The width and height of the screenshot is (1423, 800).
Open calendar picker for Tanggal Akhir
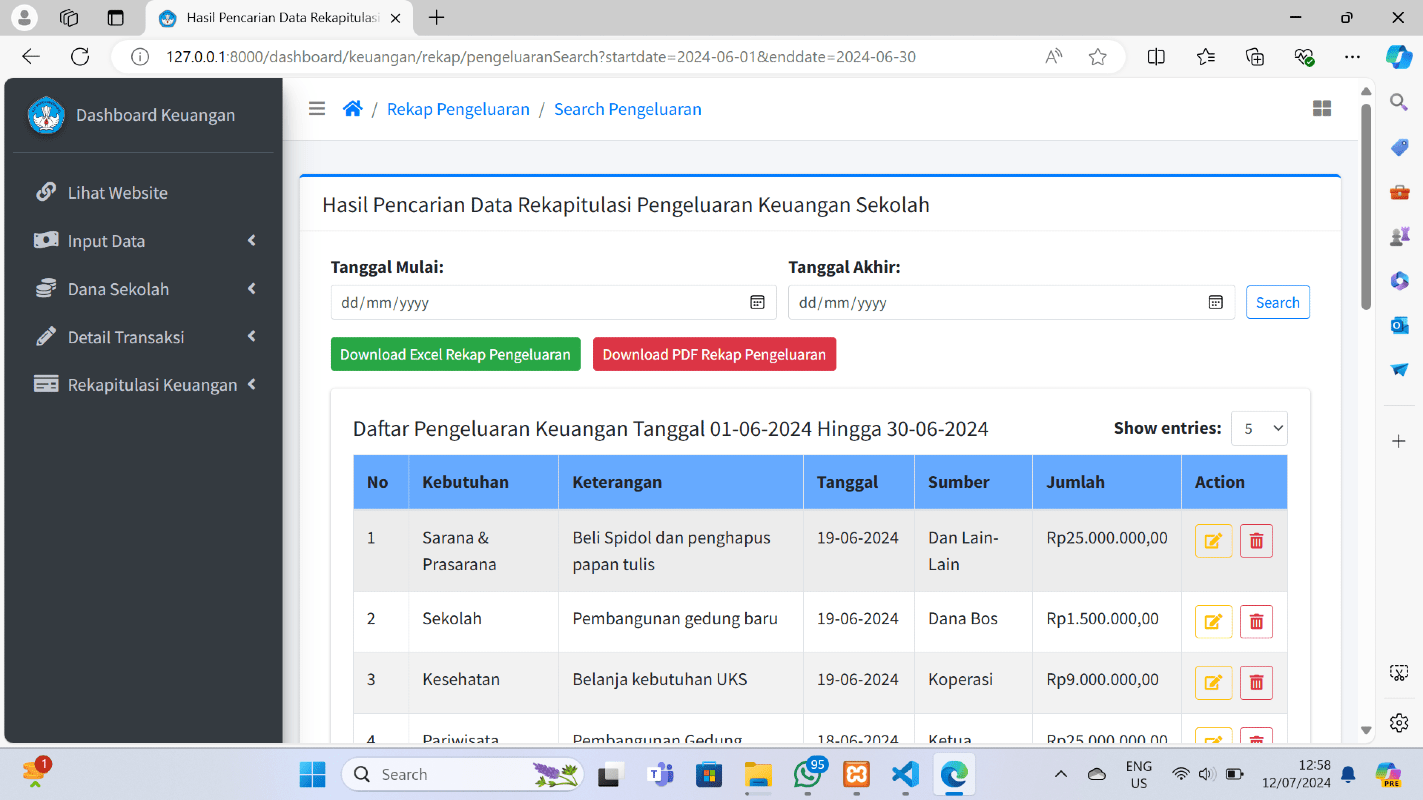1216,302
